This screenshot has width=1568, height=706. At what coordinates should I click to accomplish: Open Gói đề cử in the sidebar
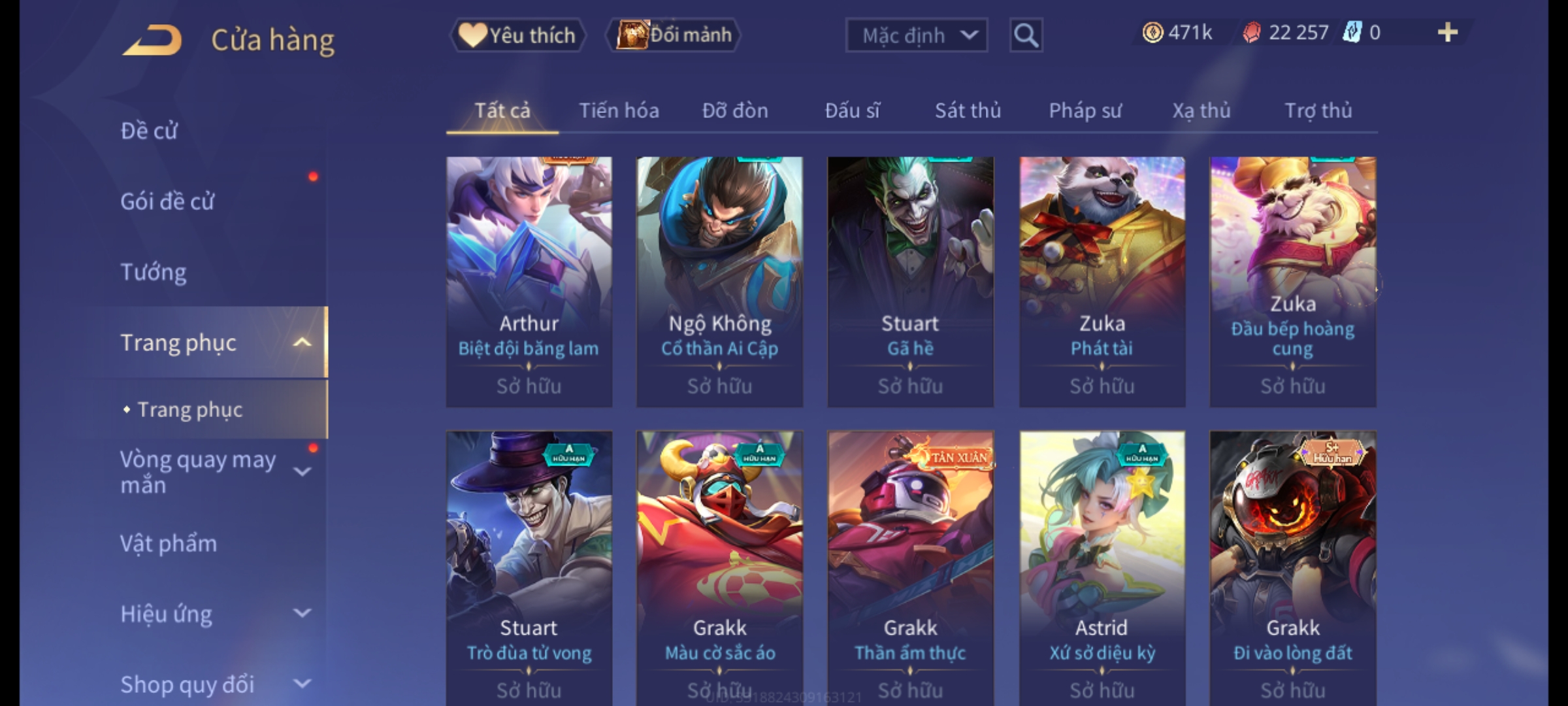coord(167,201)
